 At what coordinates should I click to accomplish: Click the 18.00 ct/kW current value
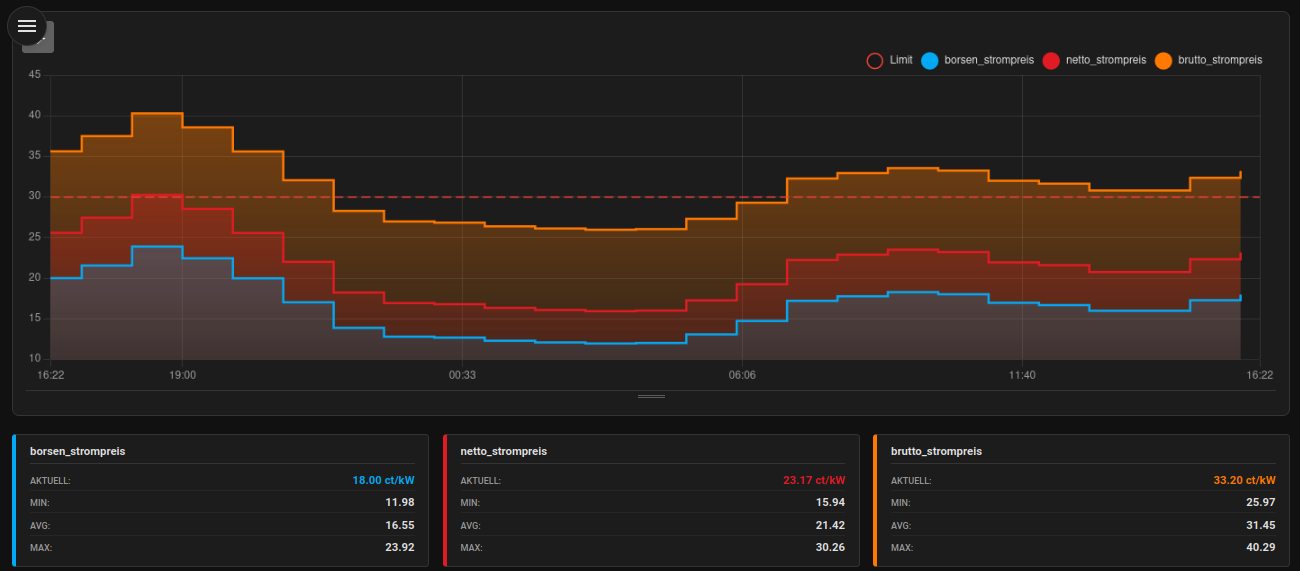click(383, 480)
